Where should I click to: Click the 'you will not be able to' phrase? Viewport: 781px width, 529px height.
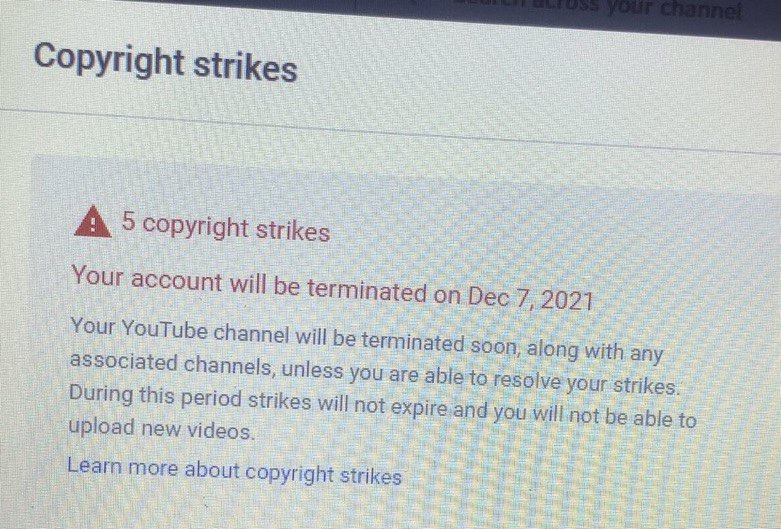coord(595,416)
